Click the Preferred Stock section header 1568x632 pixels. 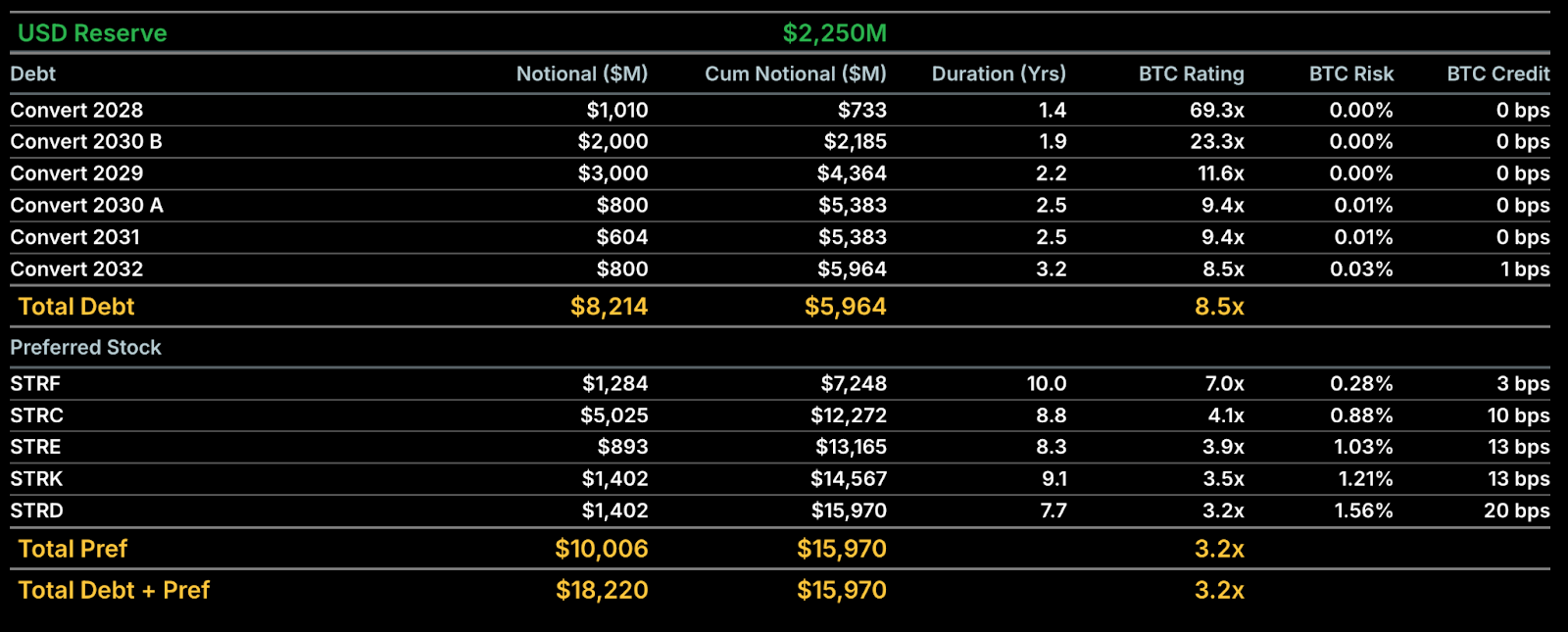[x=85, y=347]
